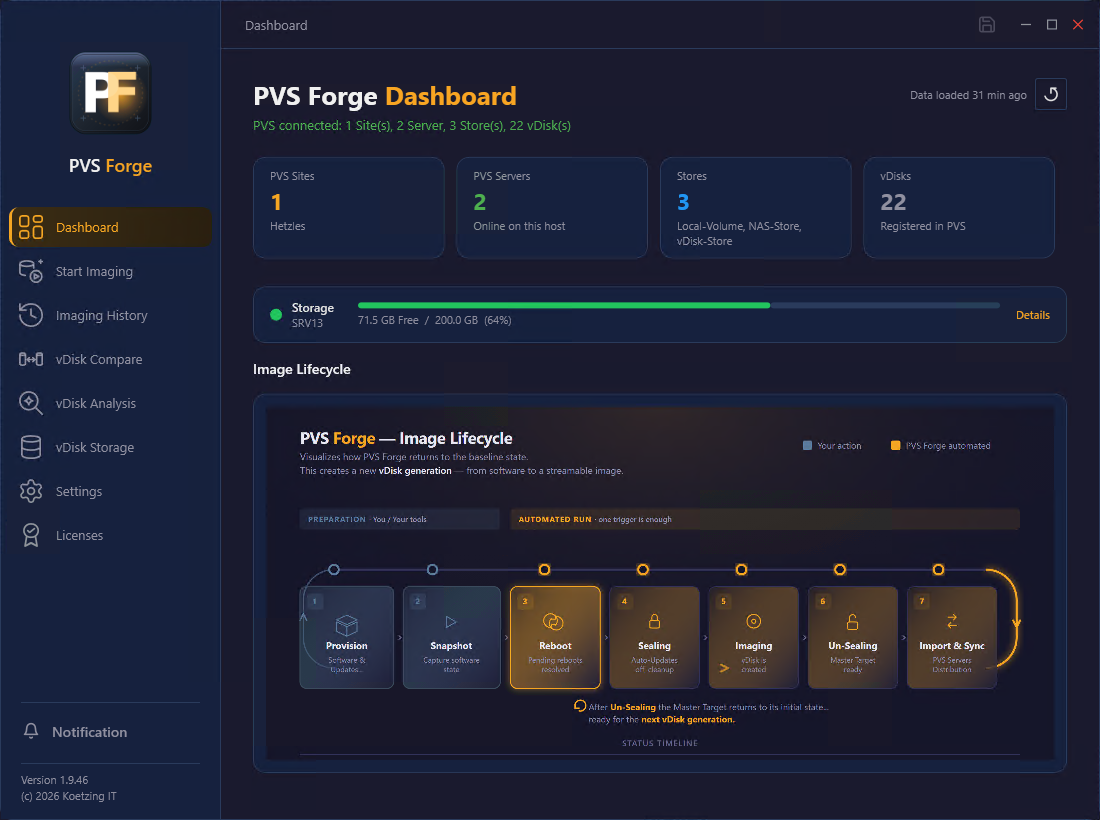Click the save disk icon in title bar
This screenshot has height=820, width=1100.
[x=987, y=25]
